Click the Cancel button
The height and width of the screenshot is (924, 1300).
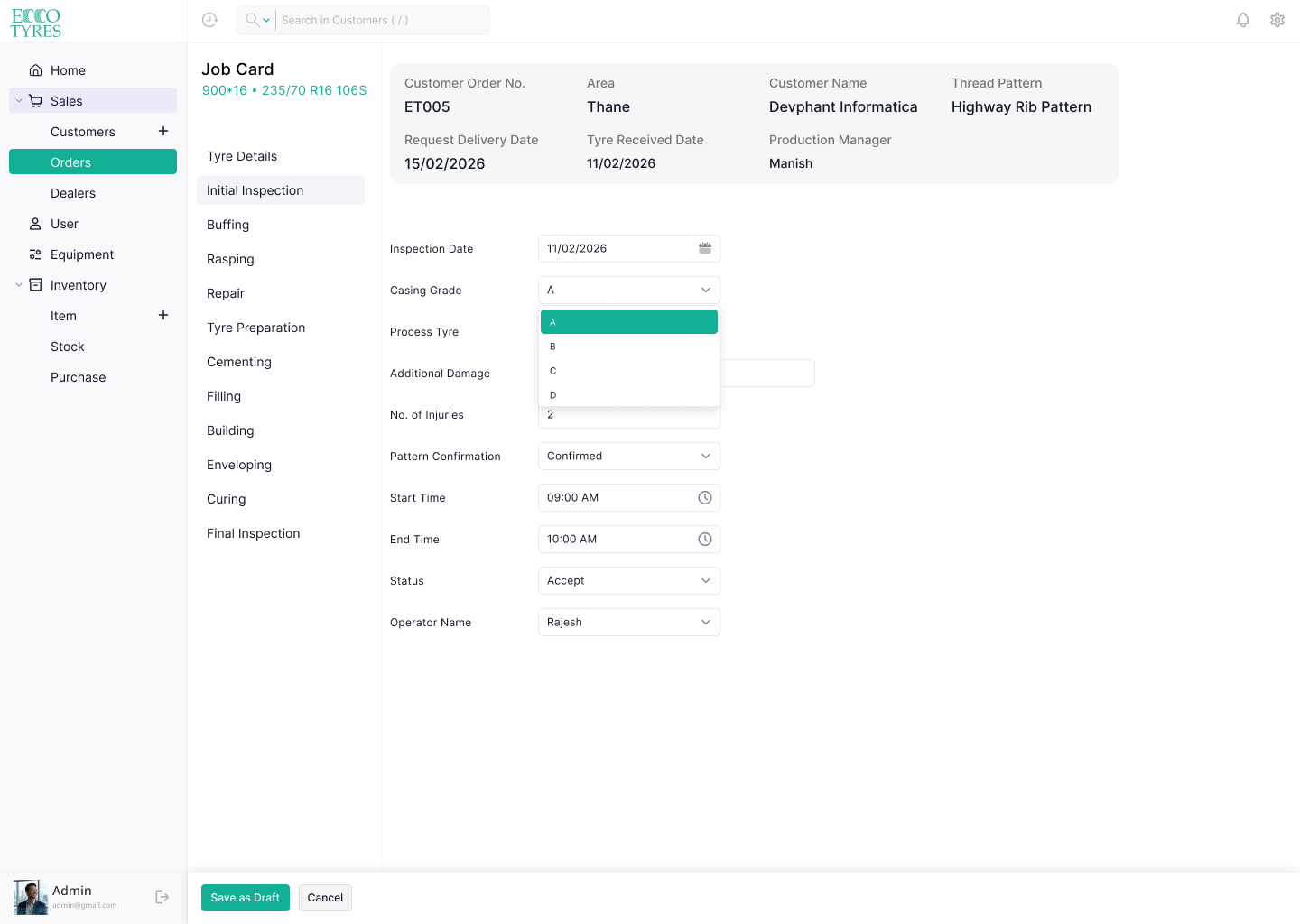pyautogui.click(x=325, y=898)
